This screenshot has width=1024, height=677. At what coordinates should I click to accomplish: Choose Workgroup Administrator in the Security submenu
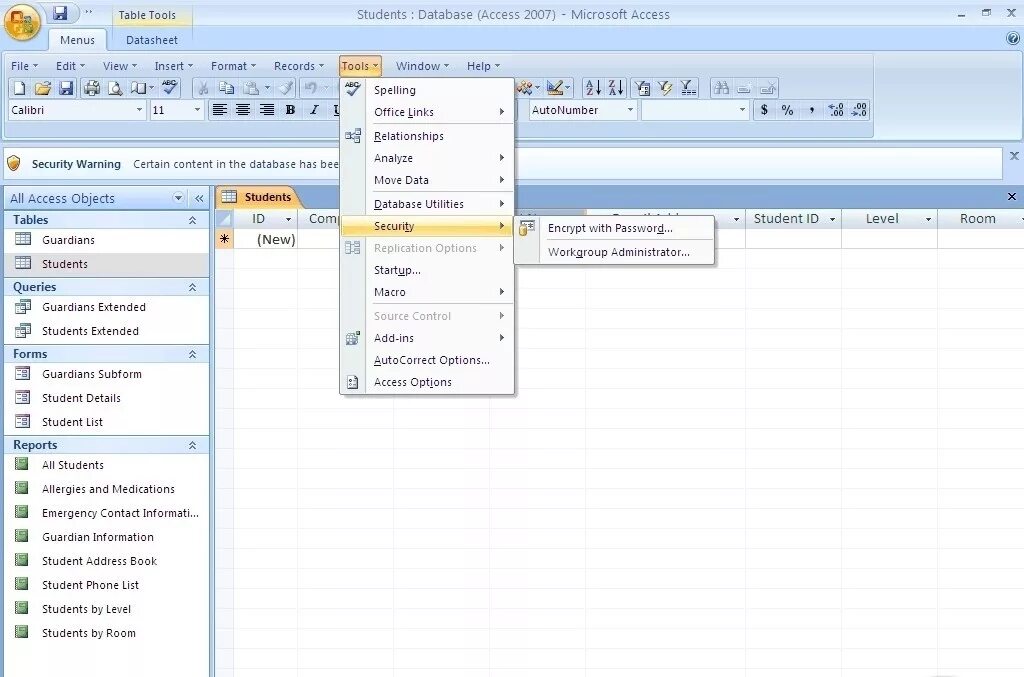(618, 252)
